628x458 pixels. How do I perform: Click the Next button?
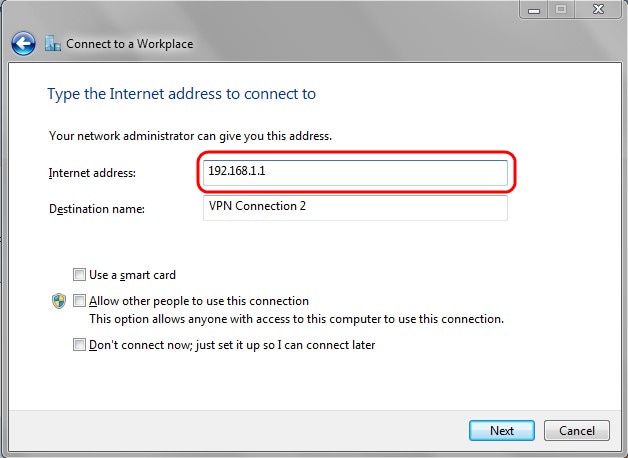coord(501,431)
